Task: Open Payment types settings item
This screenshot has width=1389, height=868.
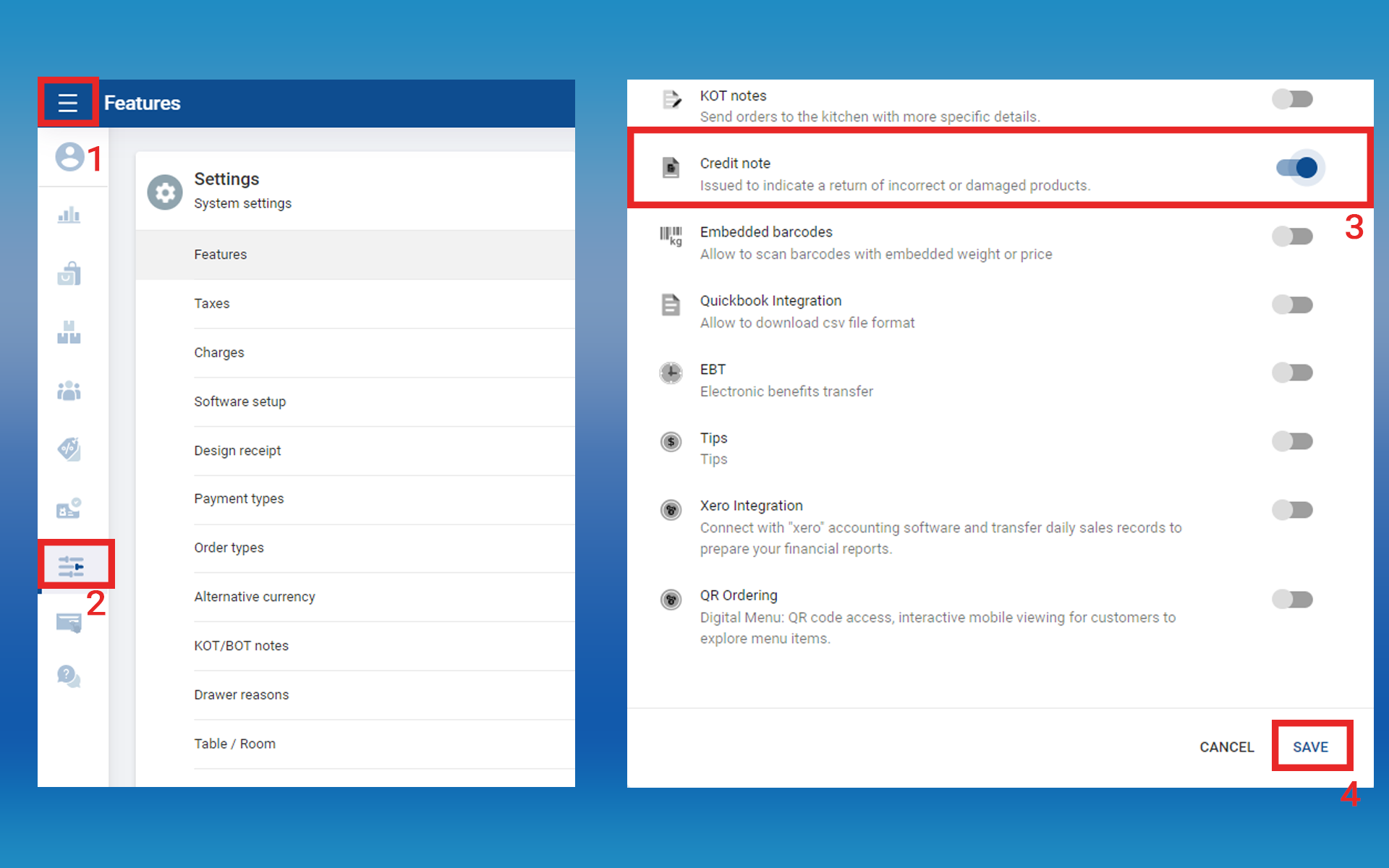Action: click(x=239, y=499)
